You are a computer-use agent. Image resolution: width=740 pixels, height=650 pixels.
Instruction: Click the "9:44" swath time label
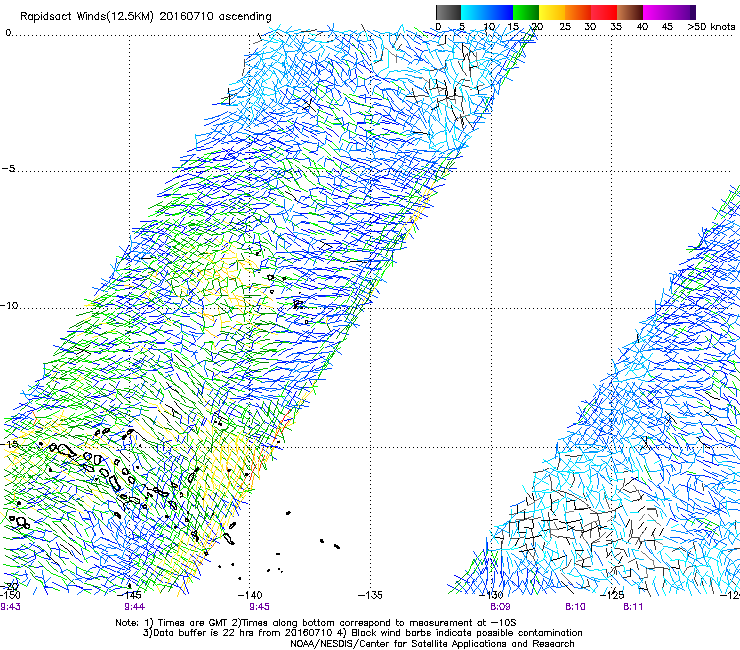135,607
